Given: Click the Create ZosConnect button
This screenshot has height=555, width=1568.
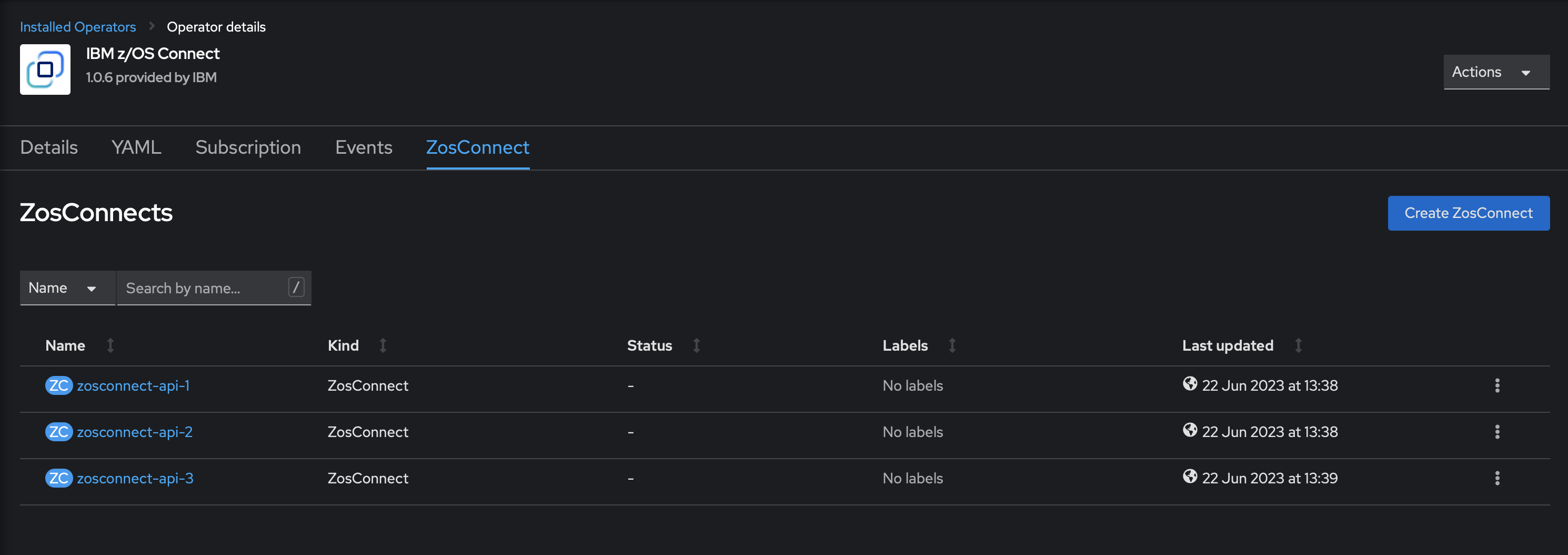Looking at the screenshot, I should pyautogui.click(x=1469, y=213).
